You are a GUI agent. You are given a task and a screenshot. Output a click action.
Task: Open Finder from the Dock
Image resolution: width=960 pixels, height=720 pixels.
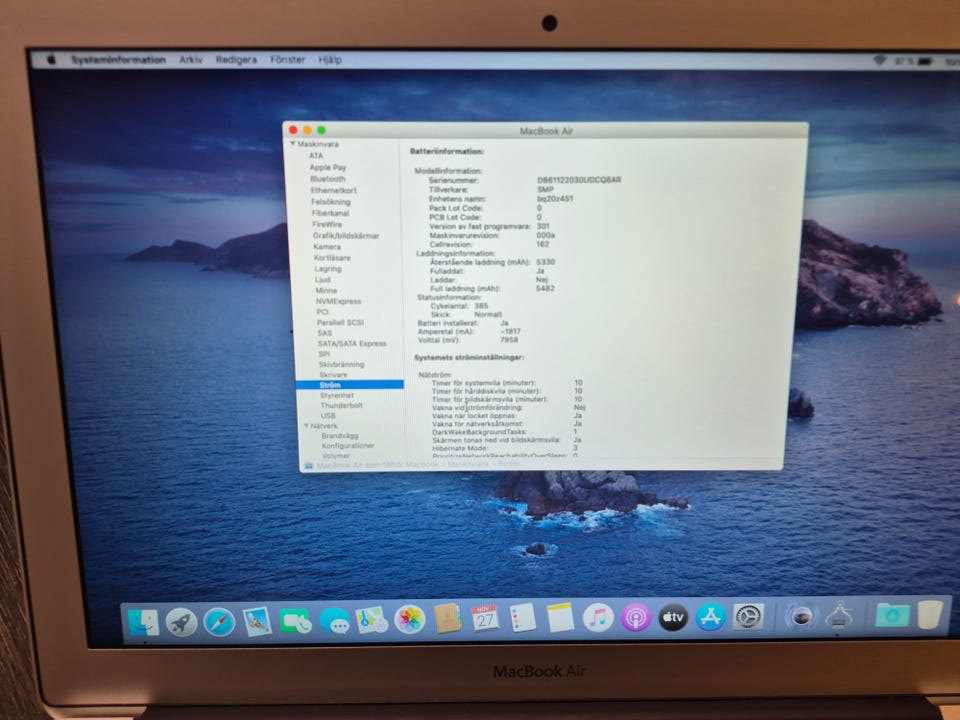coord(144,622)
